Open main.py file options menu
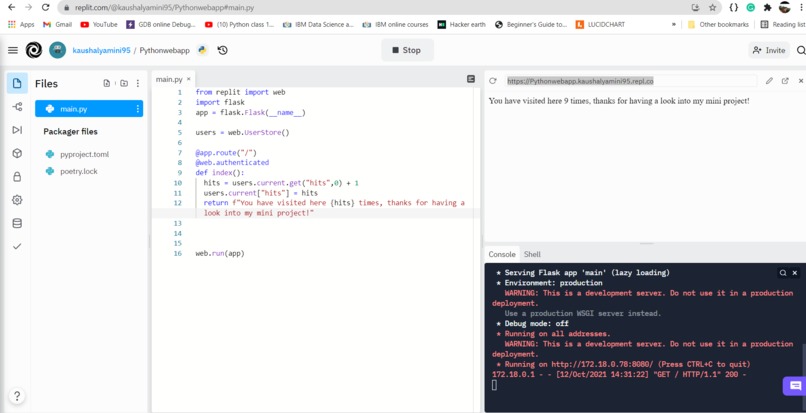Image resolution: width=806 pixels, height=413 pixels. pos(138,109)
